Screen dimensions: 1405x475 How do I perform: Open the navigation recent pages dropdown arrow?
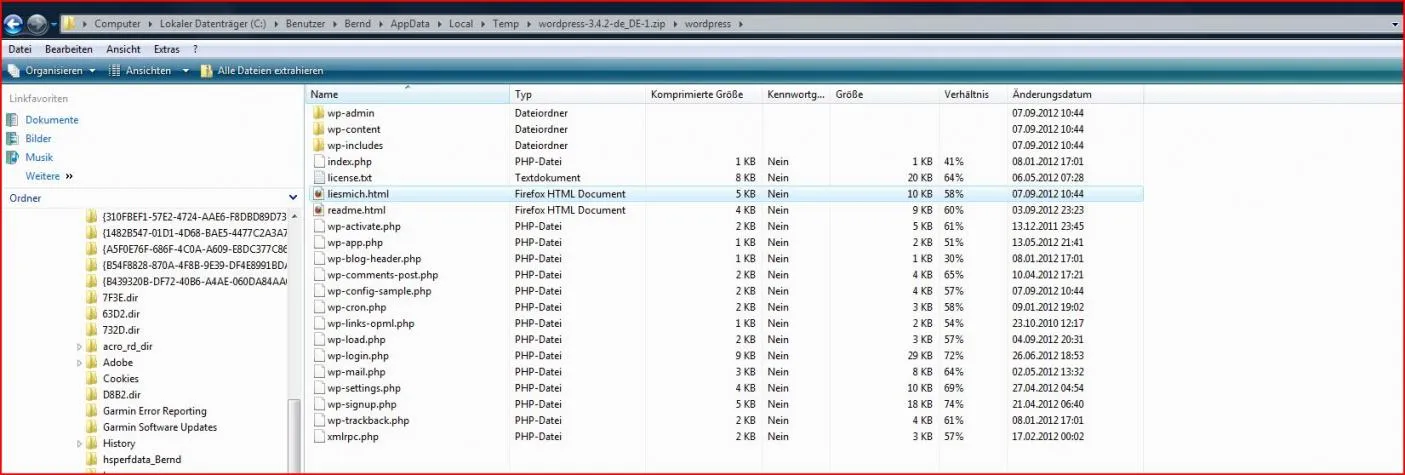tap(54, 23)
